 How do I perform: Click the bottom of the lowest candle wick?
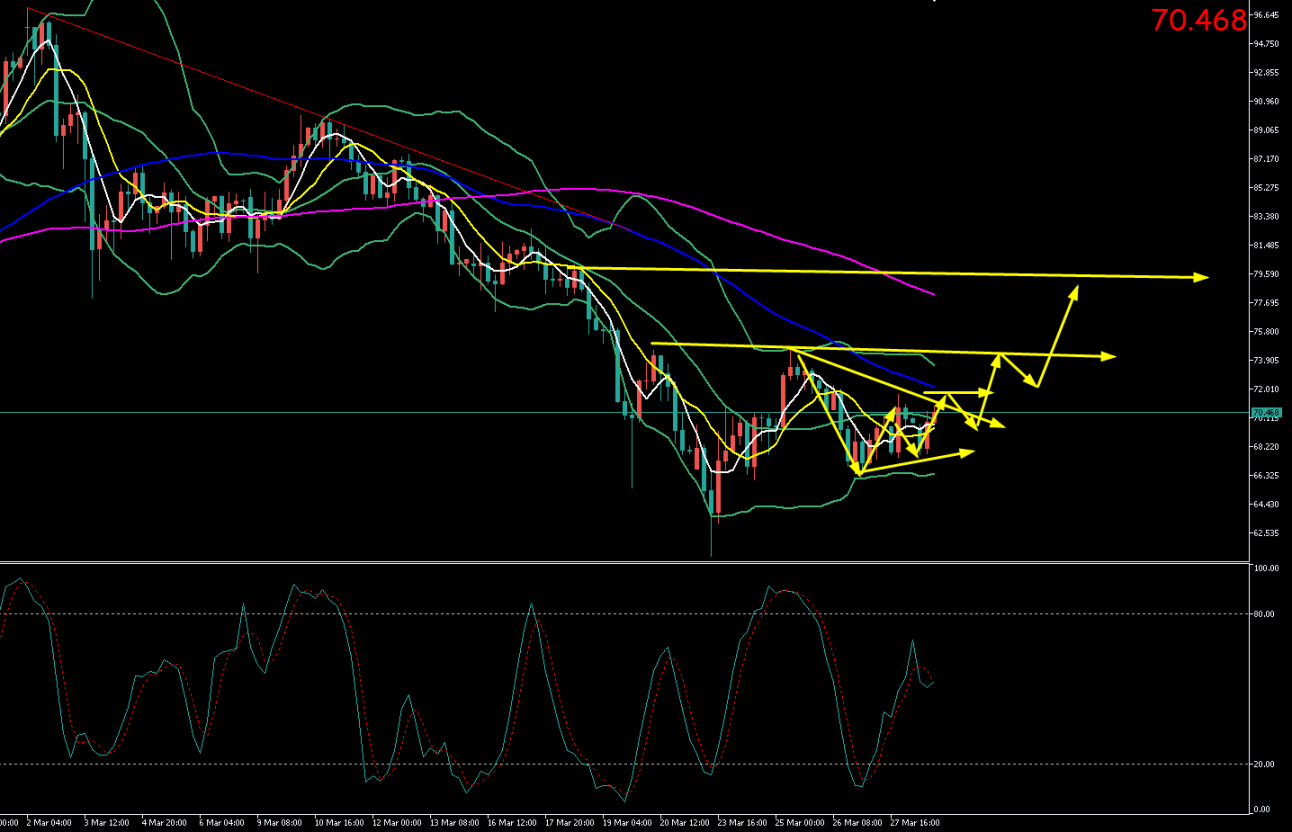coord(711,556)
